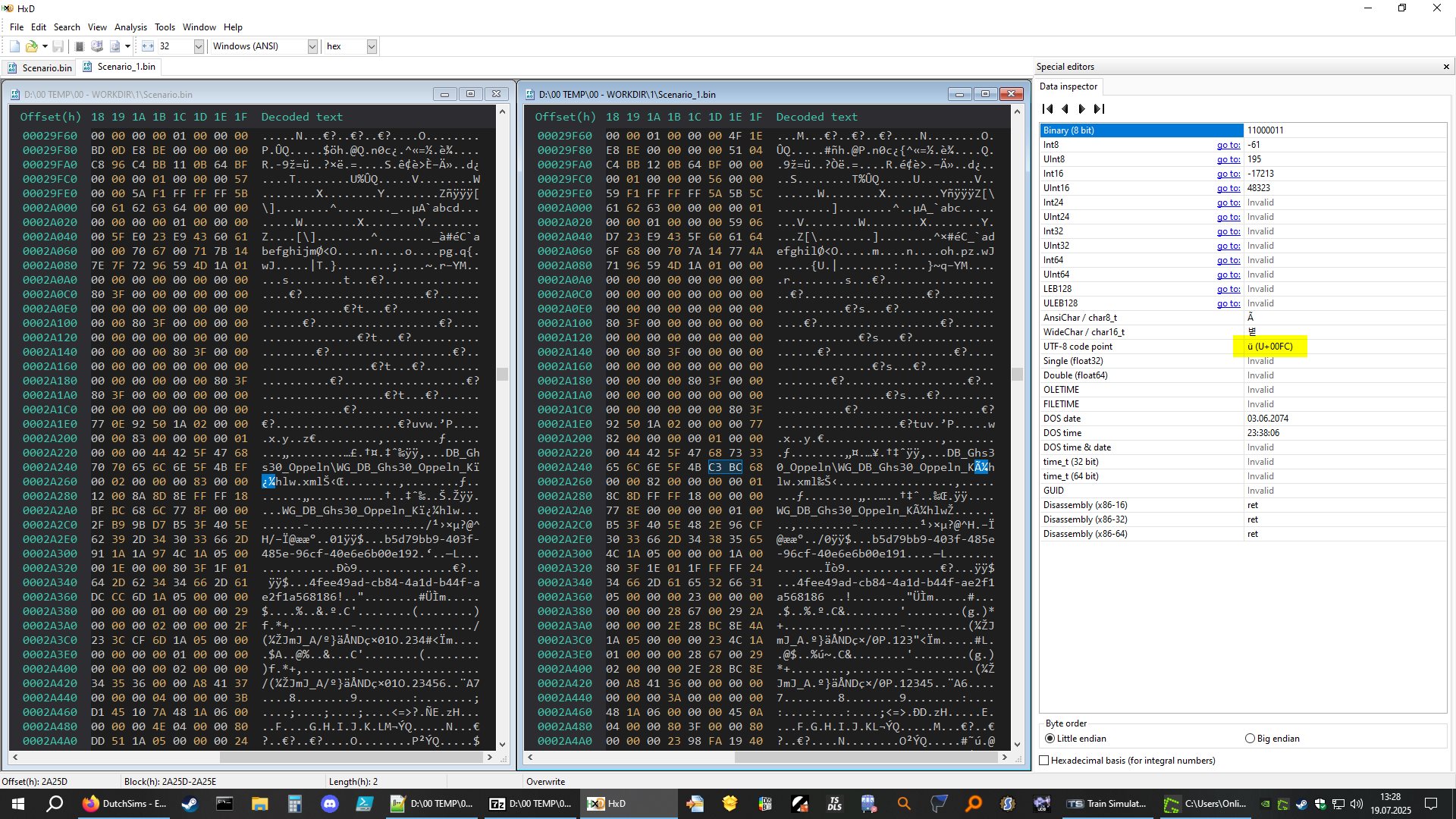Click the Overwrite mode status bar entry

click(x=545, y=782)
